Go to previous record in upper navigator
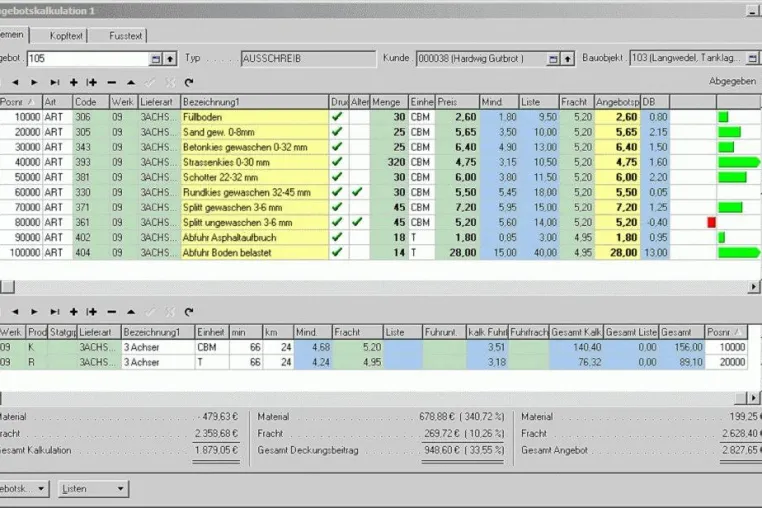Image resolution: width=762 pixels, height=508 pixels. [15, 83]
